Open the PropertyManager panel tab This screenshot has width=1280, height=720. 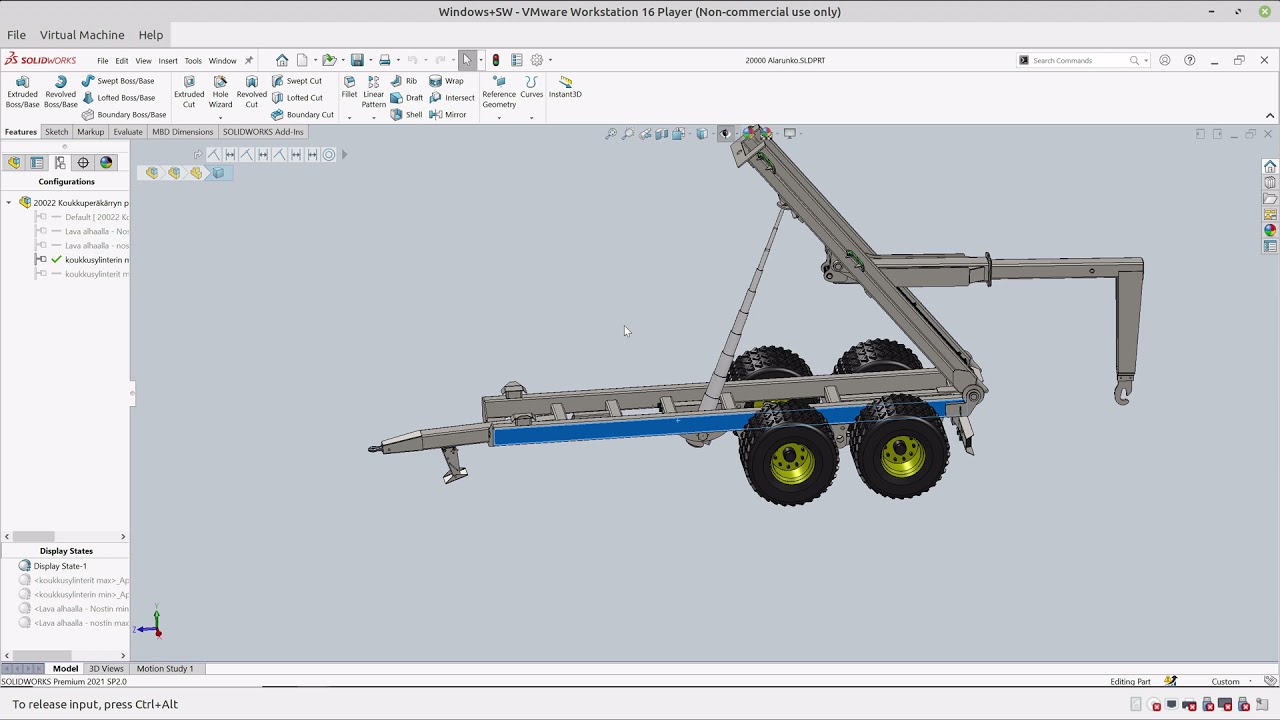click(x=37, y=163)
